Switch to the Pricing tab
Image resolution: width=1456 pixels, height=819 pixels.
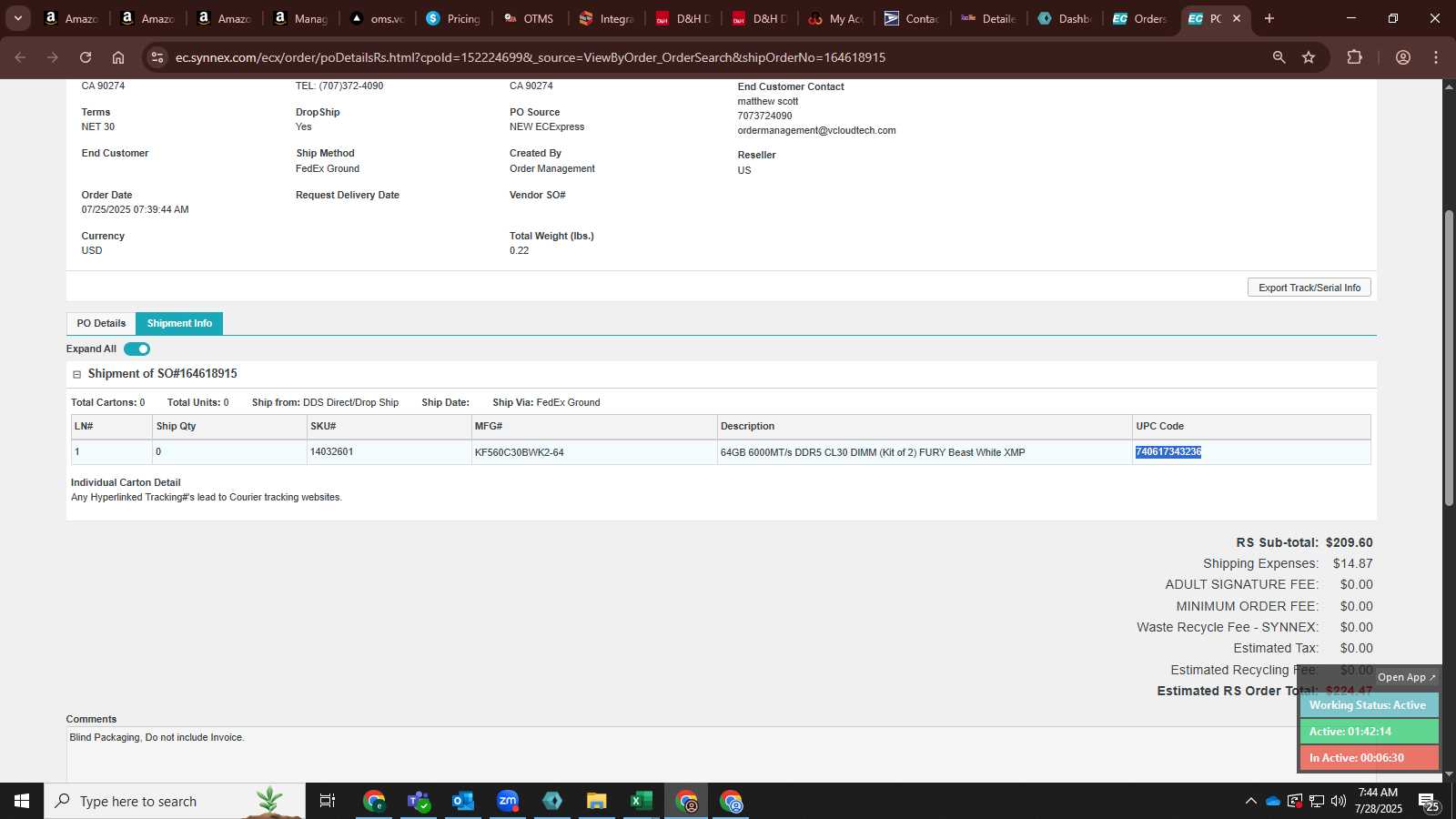pos(453,18)
